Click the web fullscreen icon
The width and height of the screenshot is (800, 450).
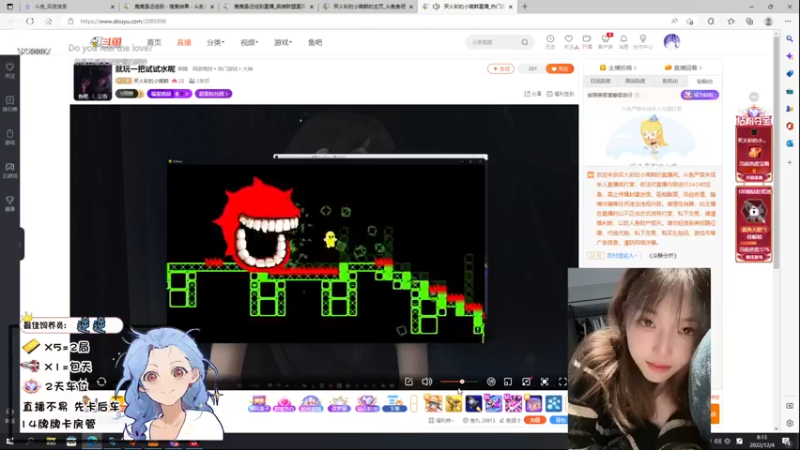coord(544,382)
